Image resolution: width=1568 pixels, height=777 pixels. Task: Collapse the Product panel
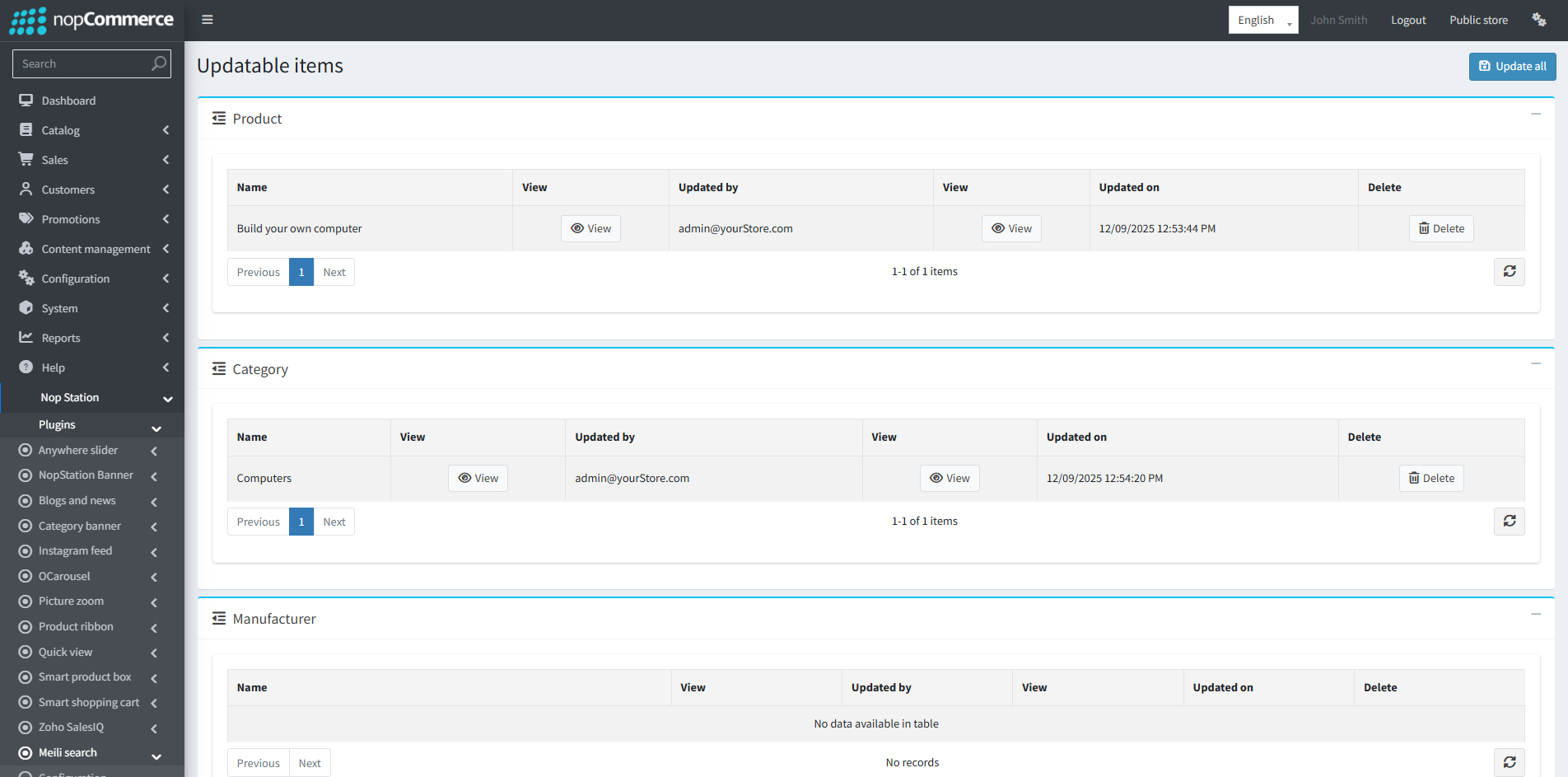coord(1536,115)
